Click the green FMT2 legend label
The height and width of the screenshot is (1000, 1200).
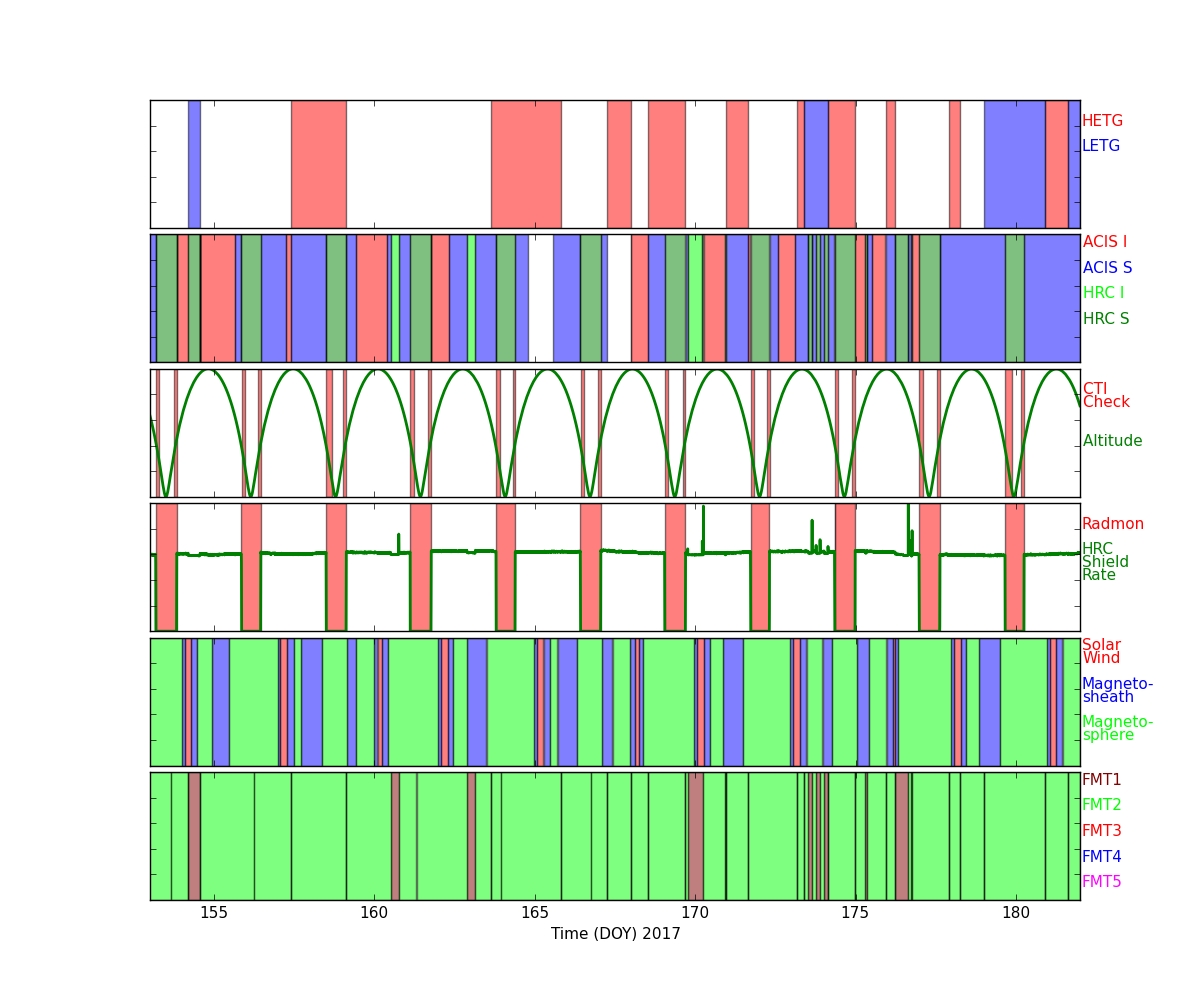[1101, 805]
